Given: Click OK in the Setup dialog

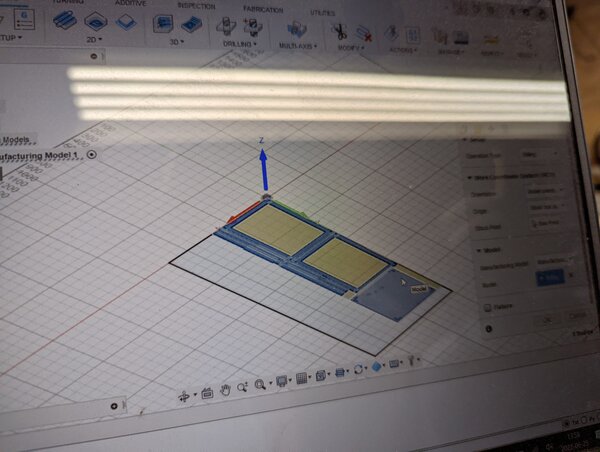Looking at the screenshot, I should (548, 320).
